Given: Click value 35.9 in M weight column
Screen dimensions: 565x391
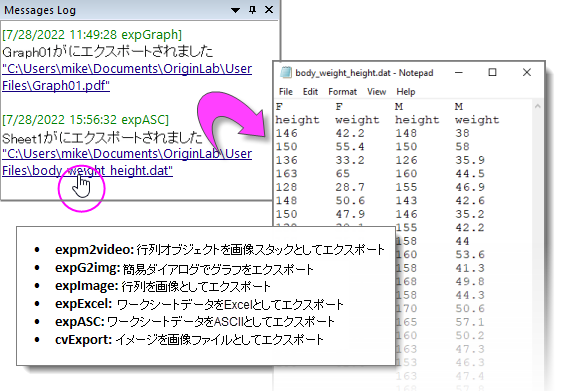Looking at the screenshot, I should 470,160.
